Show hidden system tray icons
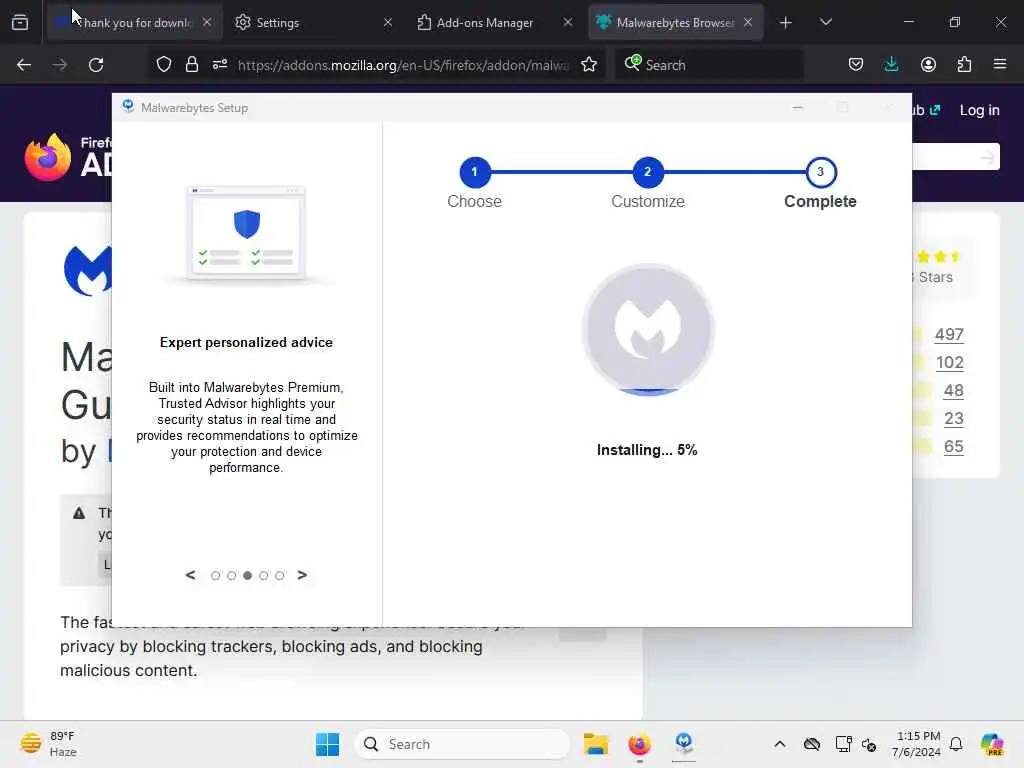Screen dimensions: 1024x768 tap(780, 744)
